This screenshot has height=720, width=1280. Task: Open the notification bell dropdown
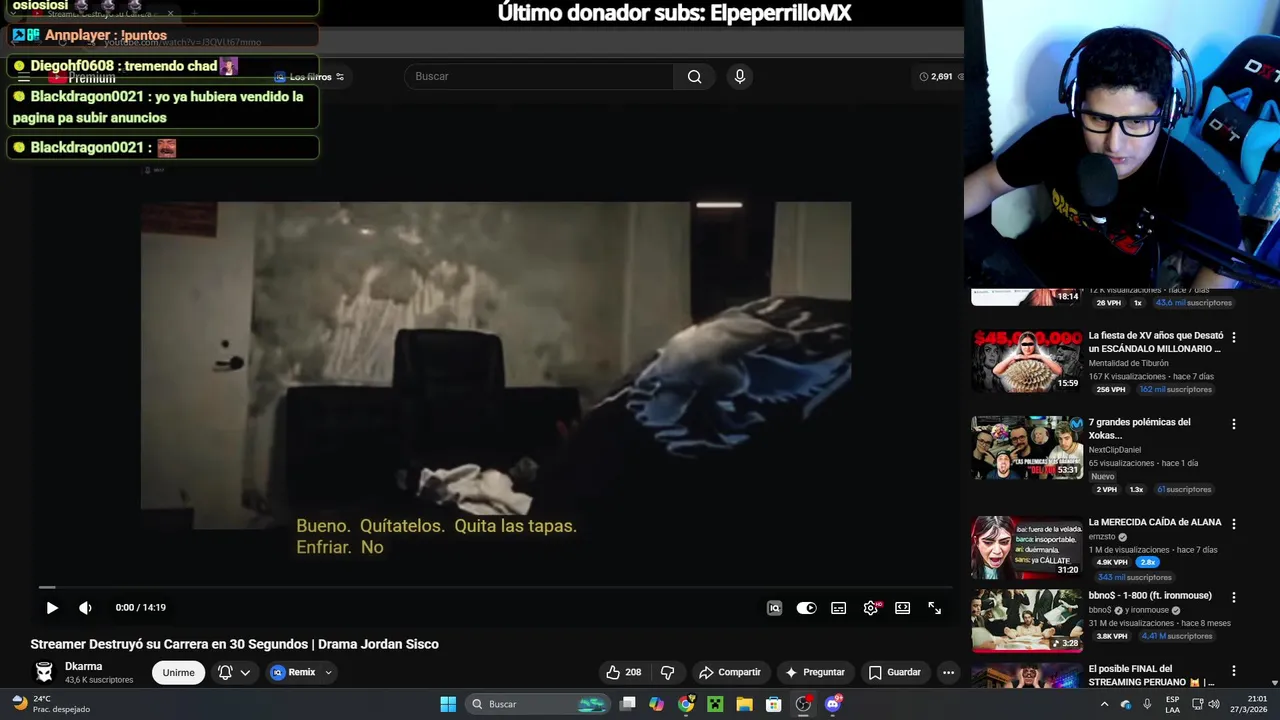234,672
